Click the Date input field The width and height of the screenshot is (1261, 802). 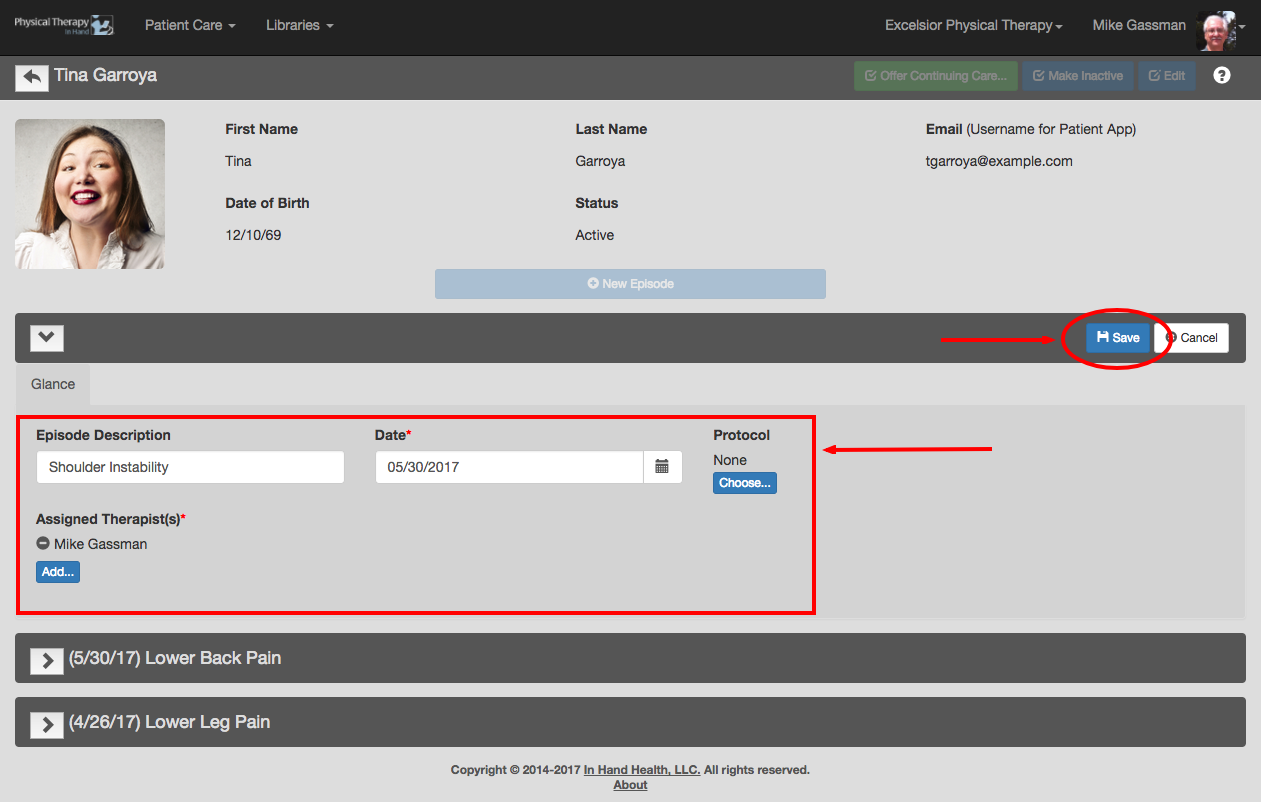509,467
